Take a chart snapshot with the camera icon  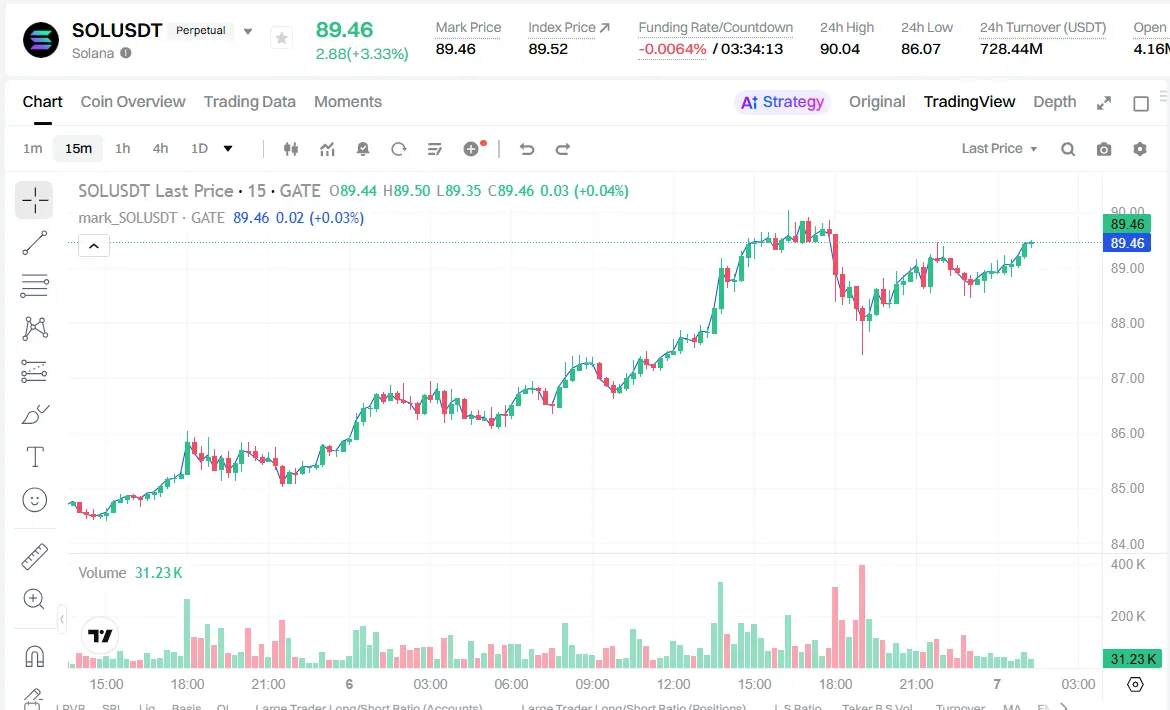1104,149
